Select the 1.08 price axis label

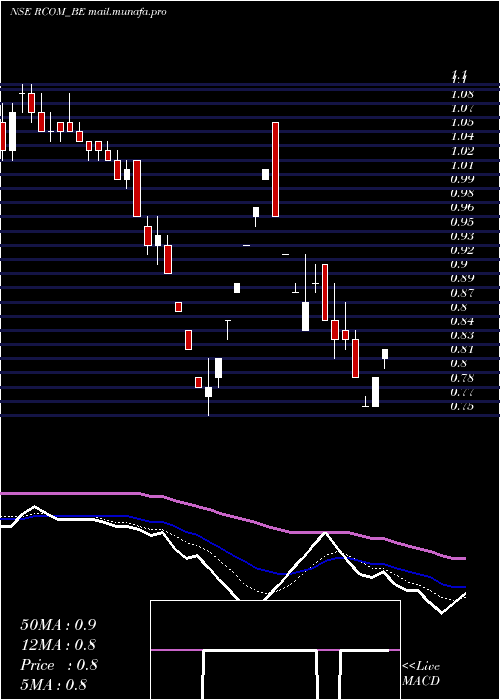[x=462, y=94]
